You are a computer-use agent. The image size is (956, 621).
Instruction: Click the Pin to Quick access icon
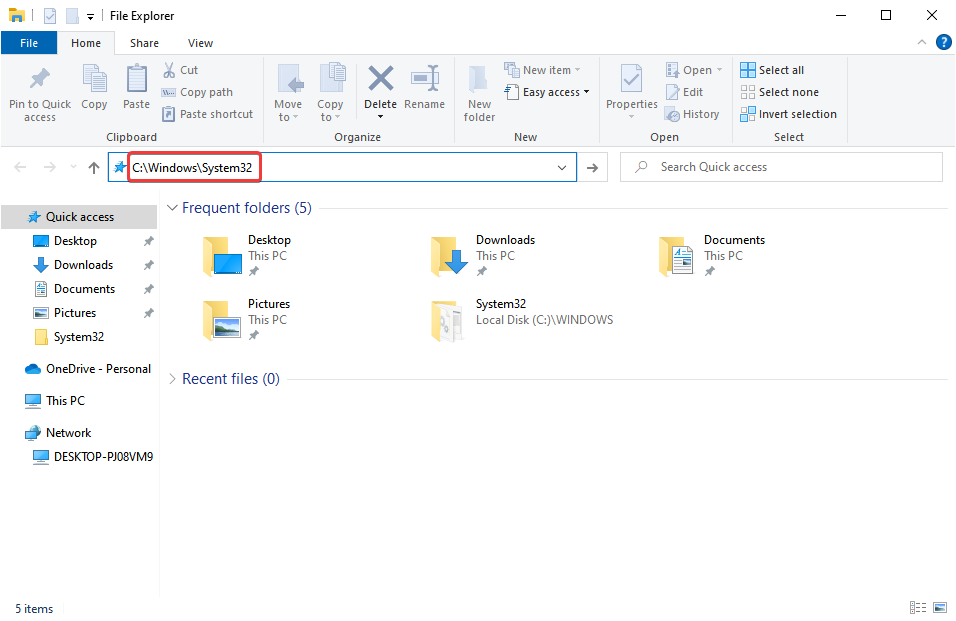coord(40,79)
